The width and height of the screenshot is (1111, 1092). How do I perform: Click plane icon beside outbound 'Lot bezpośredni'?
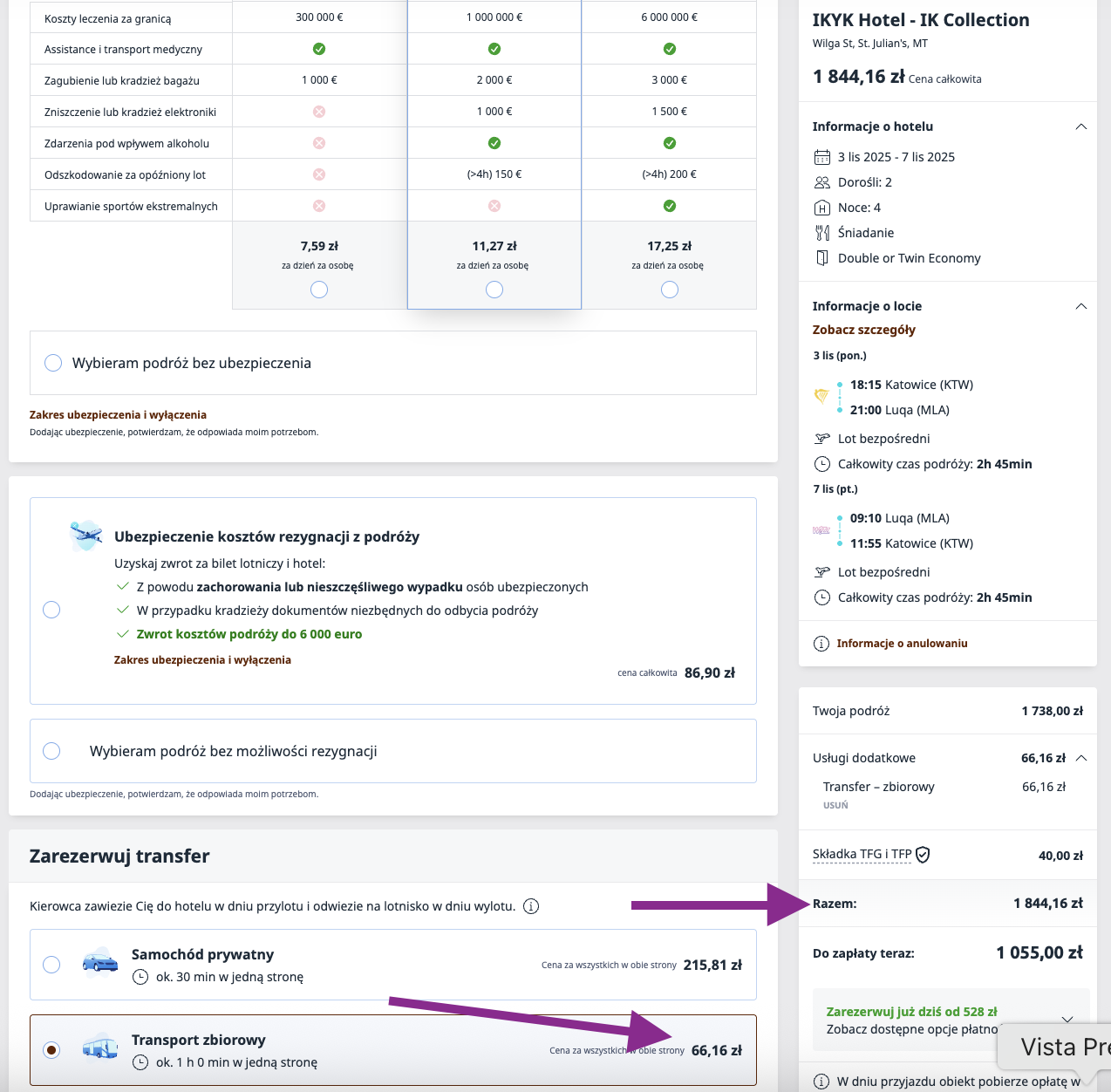[x=822, y=439]
